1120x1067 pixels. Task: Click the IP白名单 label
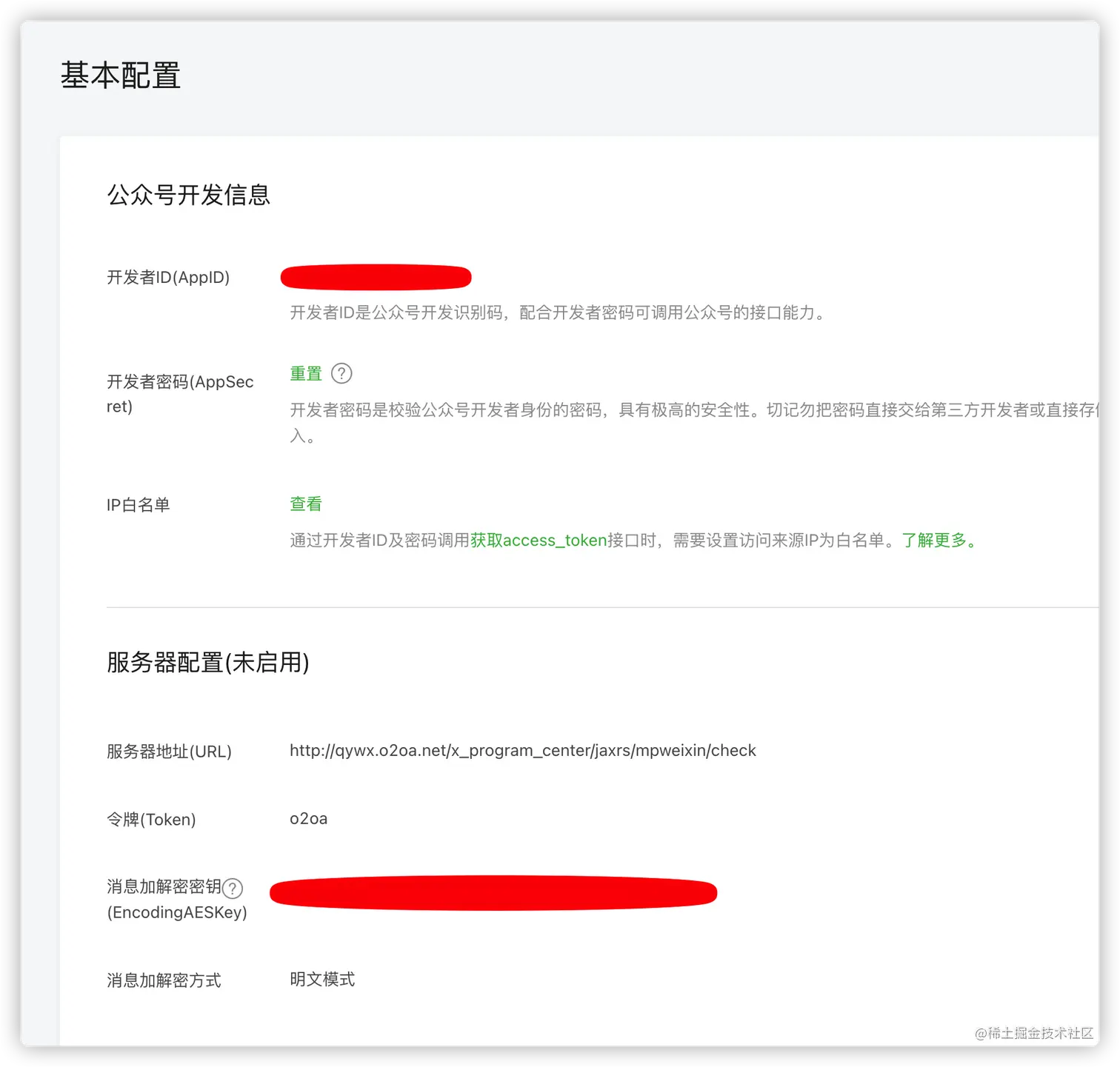click(139, 505)
